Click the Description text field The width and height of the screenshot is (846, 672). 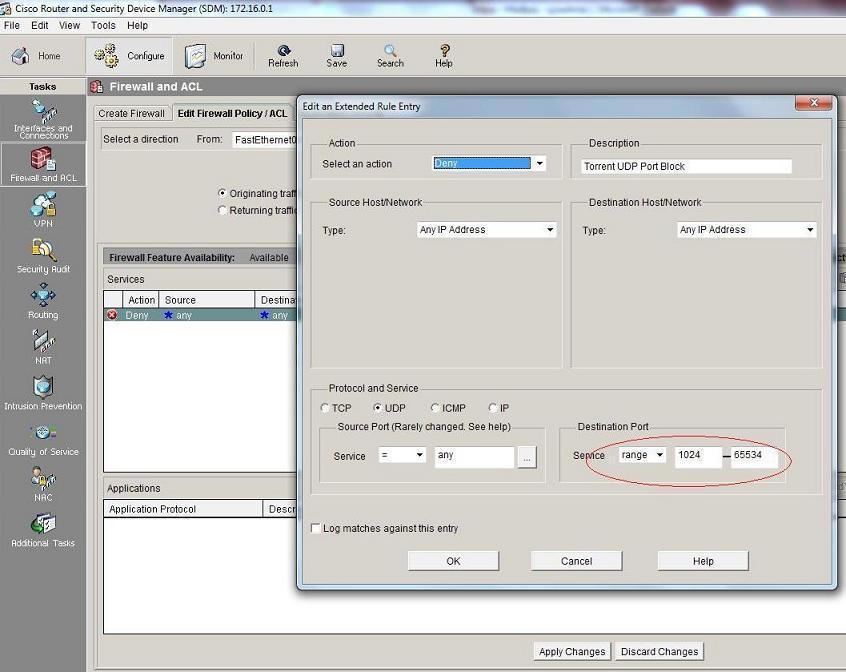(x=686, y=166)
